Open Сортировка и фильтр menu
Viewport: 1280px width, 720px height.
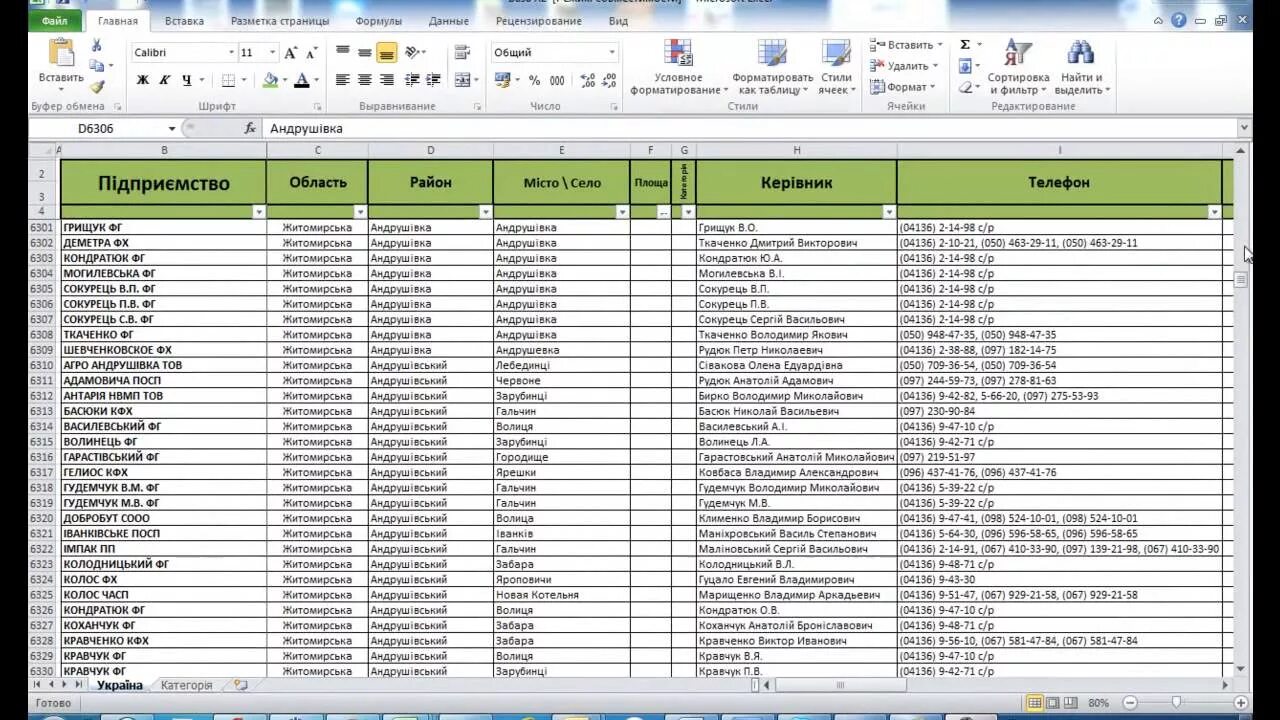tap(1018, 67)
